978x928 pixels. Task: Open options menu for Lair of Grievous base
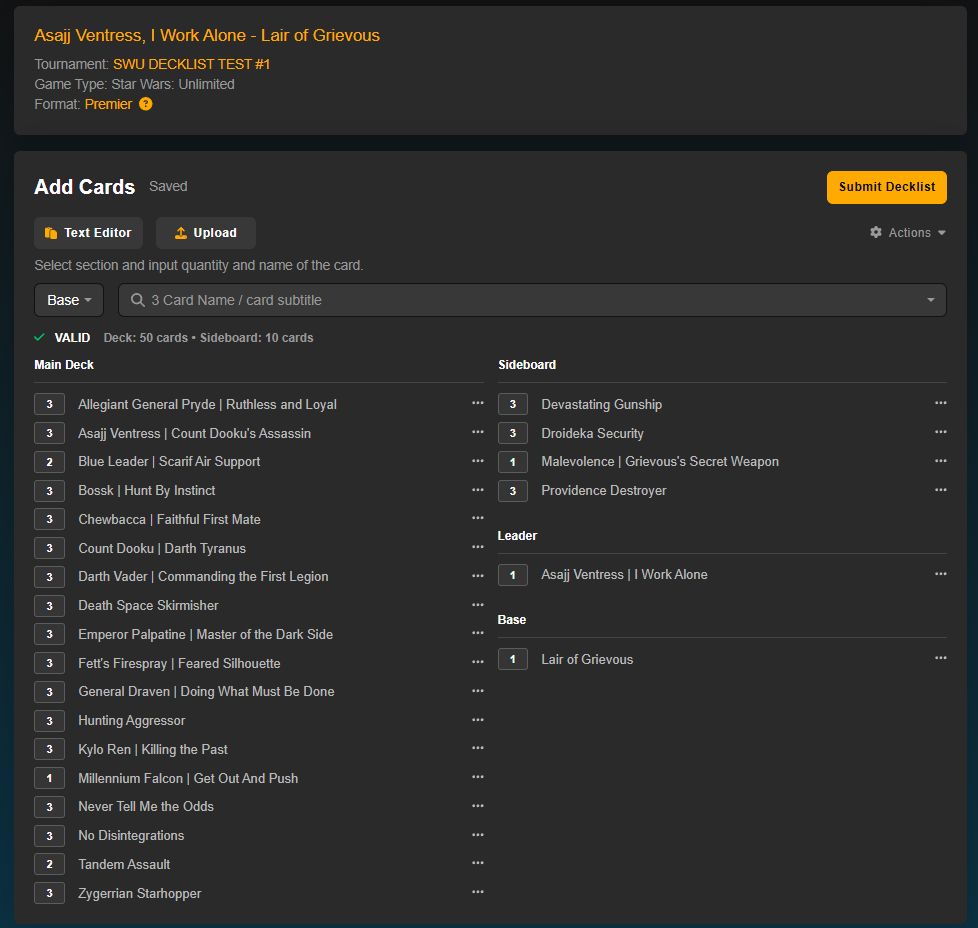941,659
